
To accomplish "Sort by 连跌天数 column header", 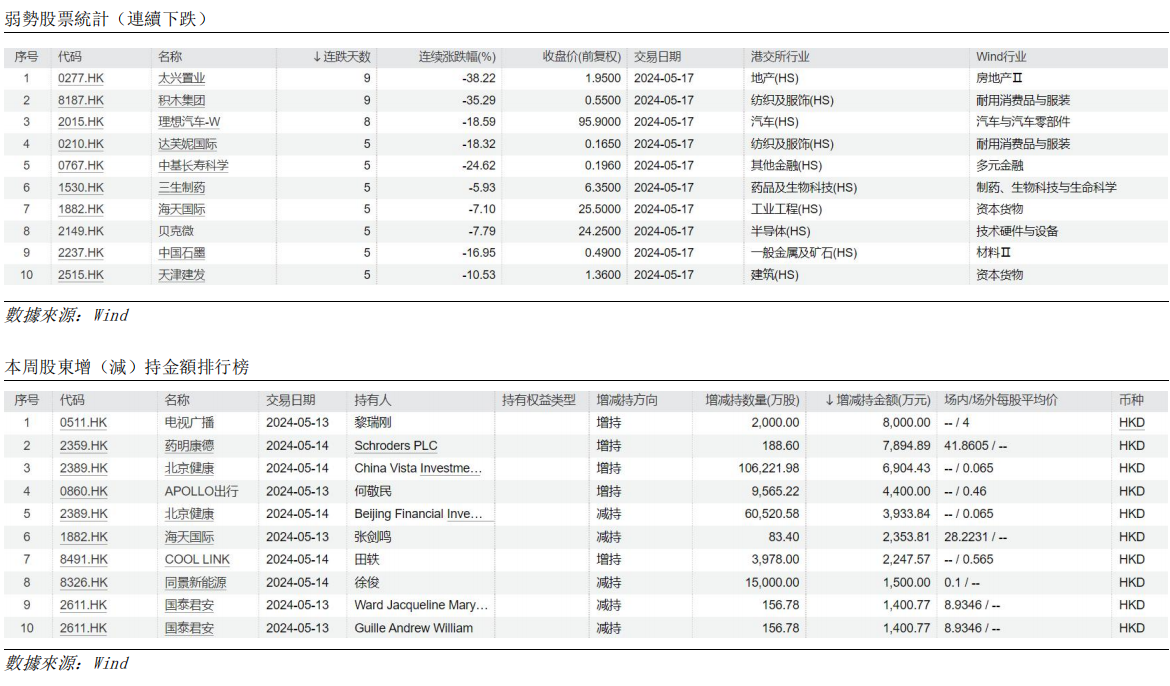I will pos(342,57).
